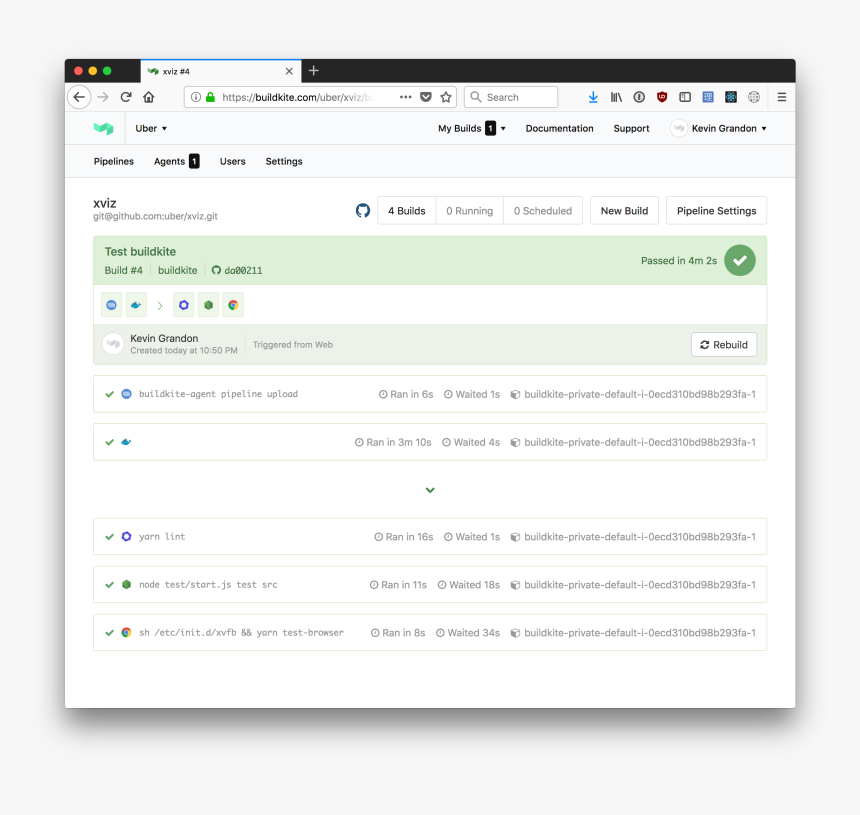Image resolution: width=860 pixels, height=815 pixels.
Task: Expand the green chevron between job groups
Action: 430,490
